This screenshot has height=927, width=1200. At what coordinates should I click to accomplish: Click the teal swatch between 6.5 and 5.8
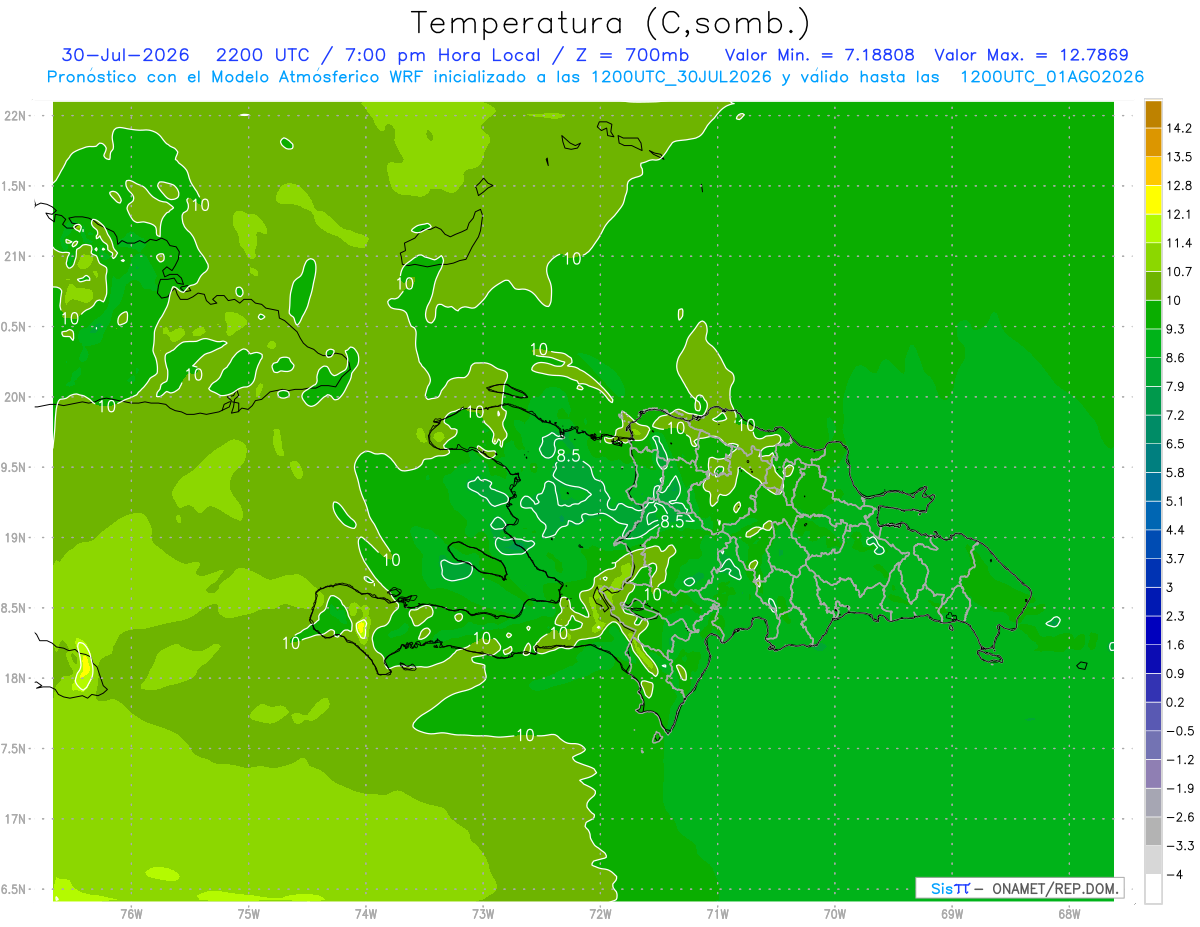[1153, 458]
